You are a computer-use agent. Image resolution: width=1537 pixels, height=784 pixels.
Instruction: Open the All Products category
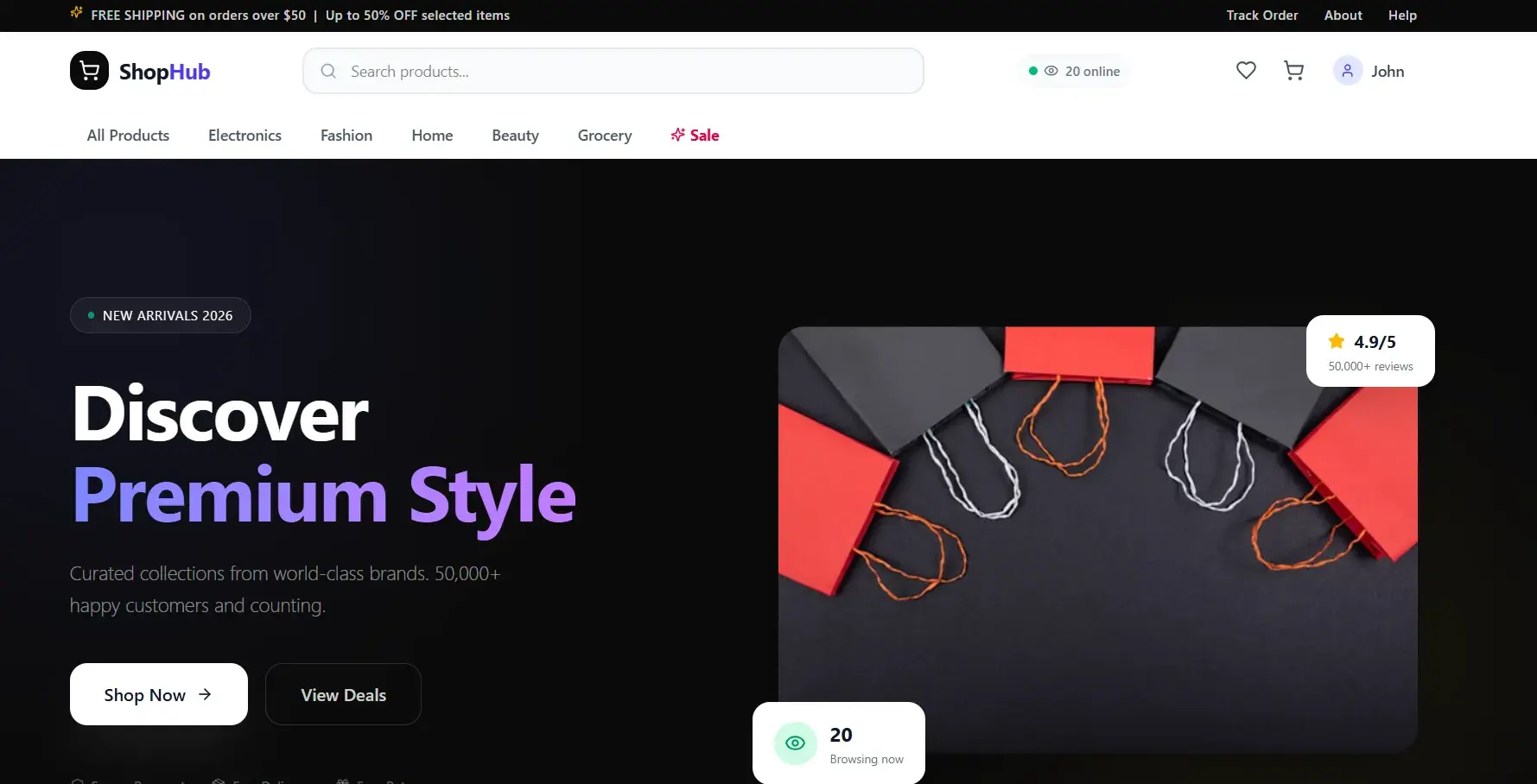click(128, 136)
